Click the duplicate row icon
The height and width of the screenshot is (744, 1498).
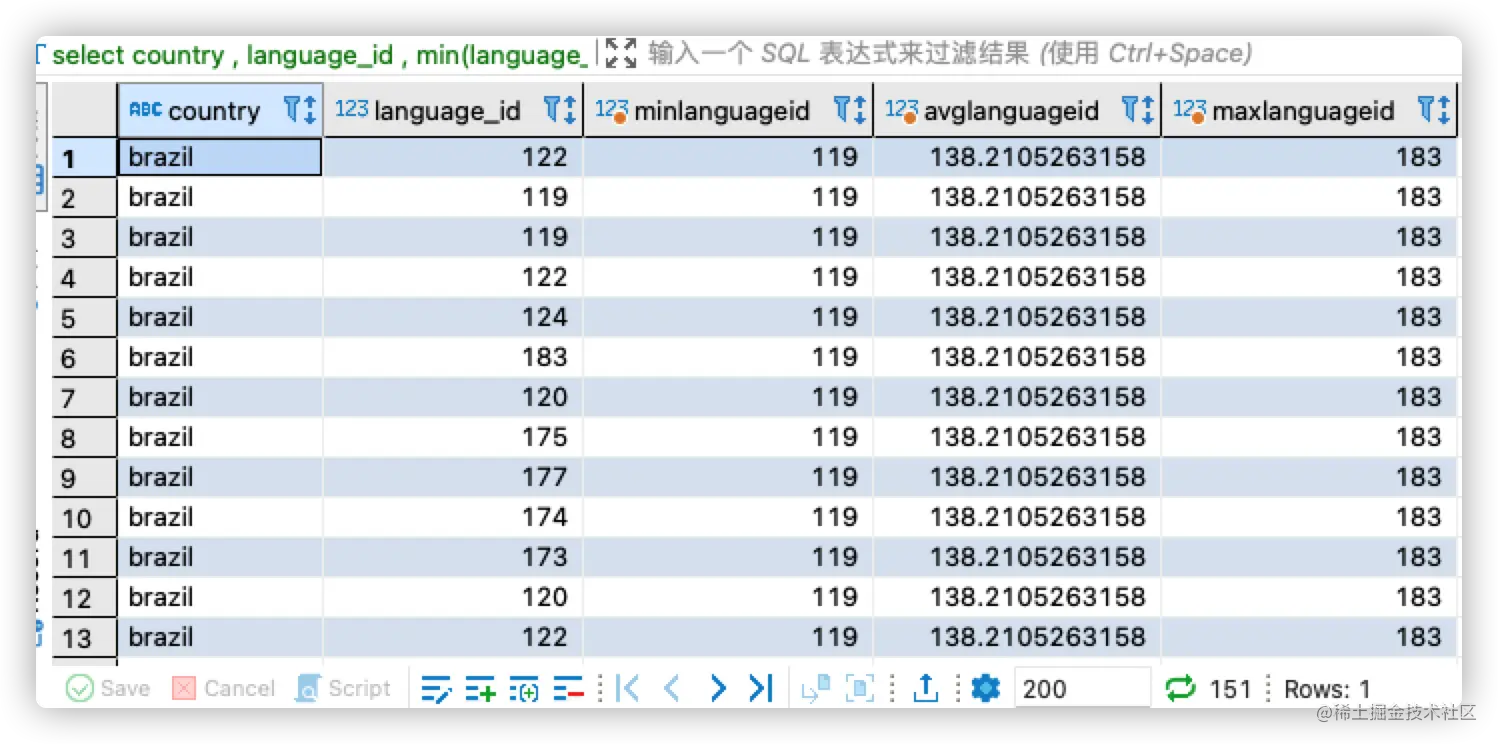click(x=524, y=688)
